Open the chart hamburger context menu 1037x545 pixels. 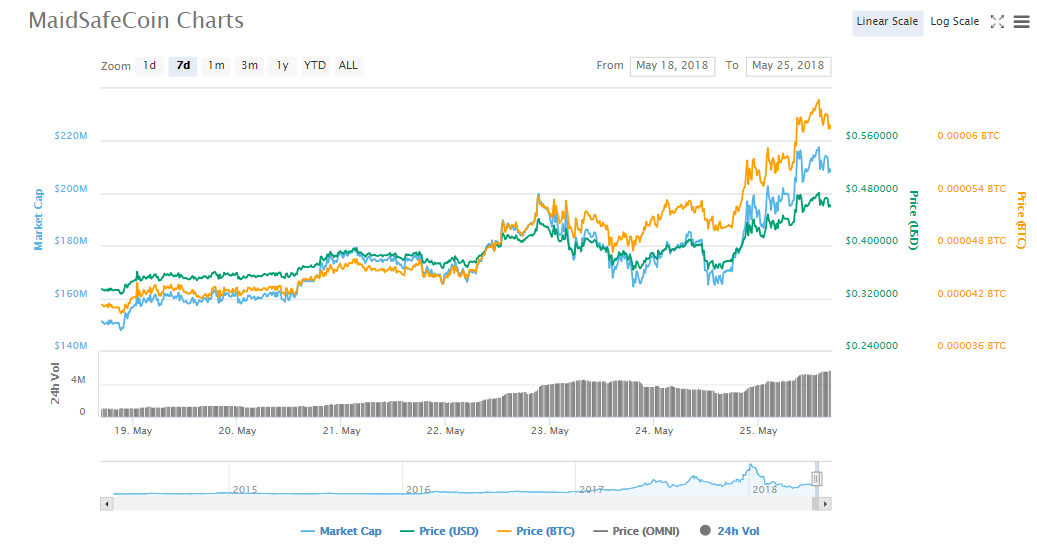pos(1022,22)
